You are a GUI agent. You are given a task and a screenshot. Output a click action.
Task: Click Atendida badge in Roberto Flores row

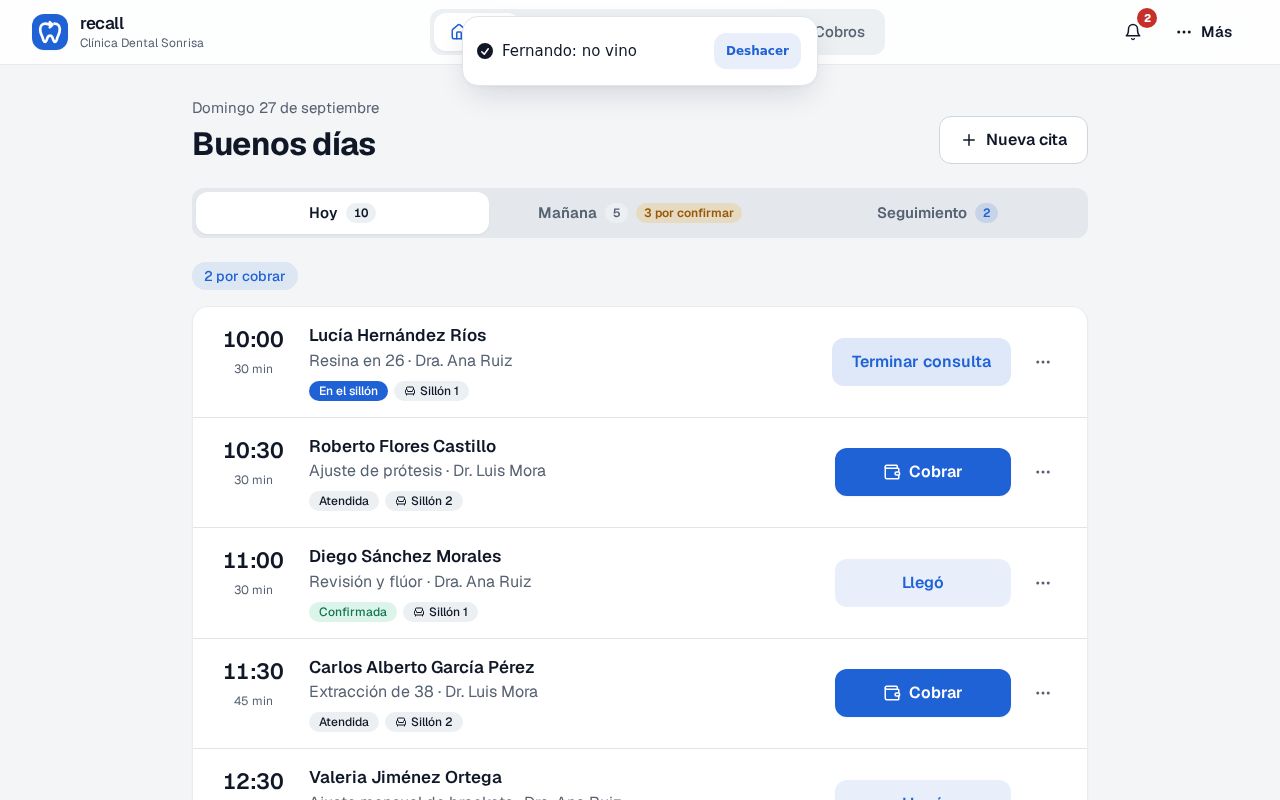tap(344, 501)
